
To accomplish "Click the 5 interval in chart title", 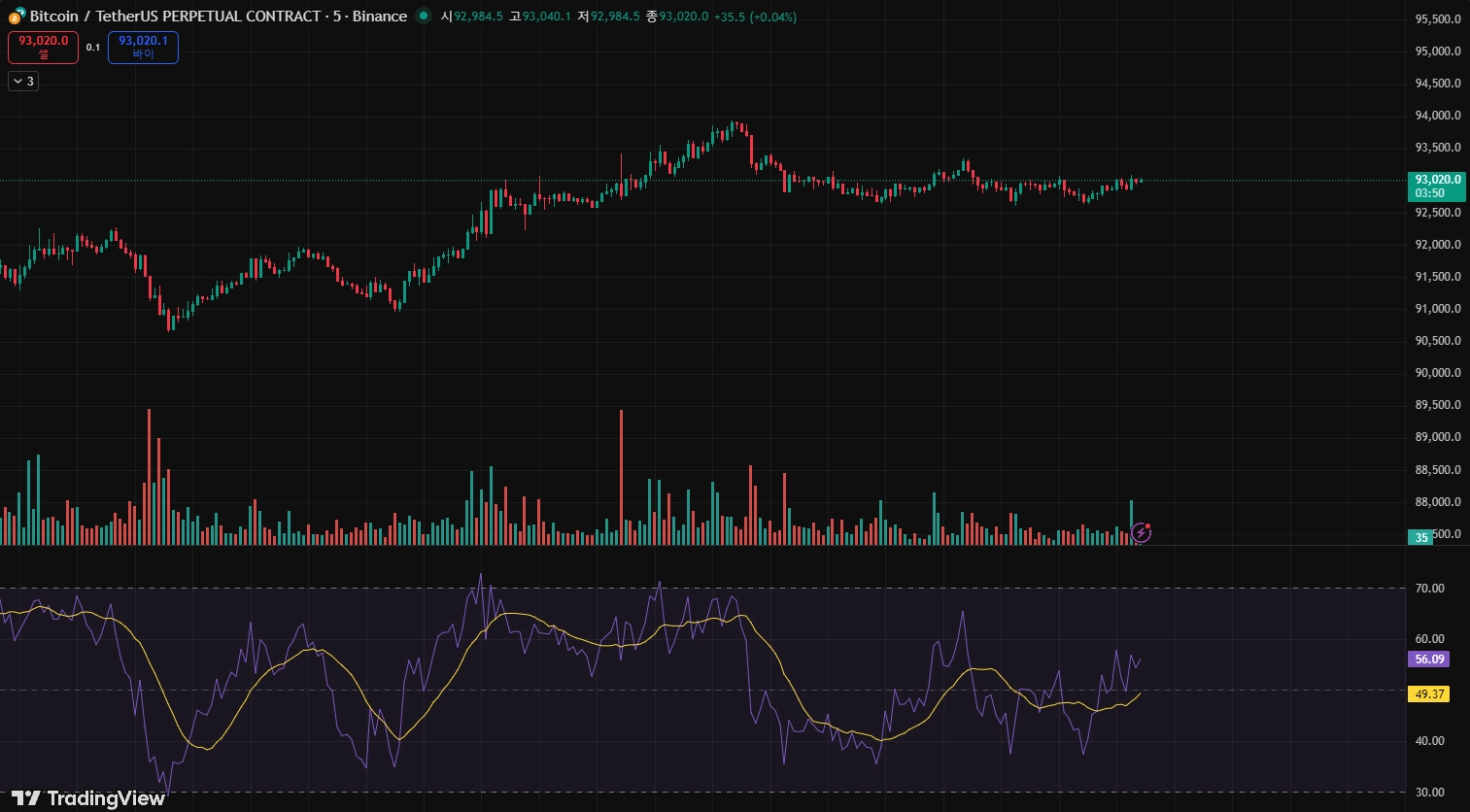I will (x=337, y=17).
